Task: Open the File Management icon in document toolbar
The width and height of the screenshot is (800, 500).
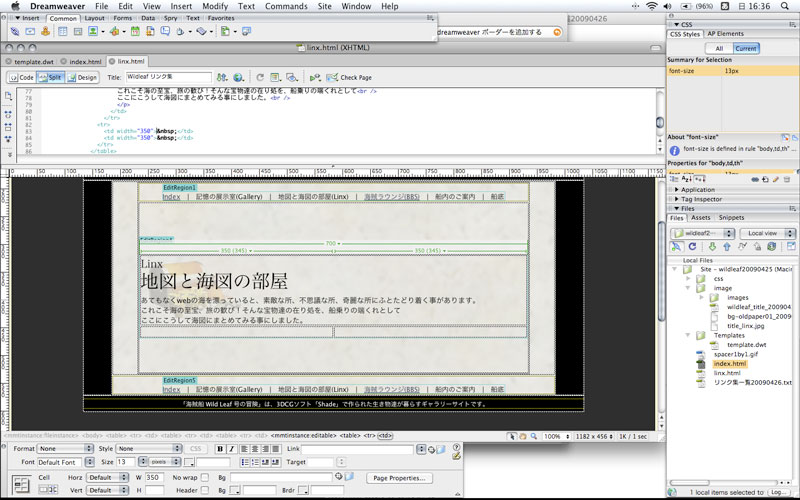Action: coord(222,78)
